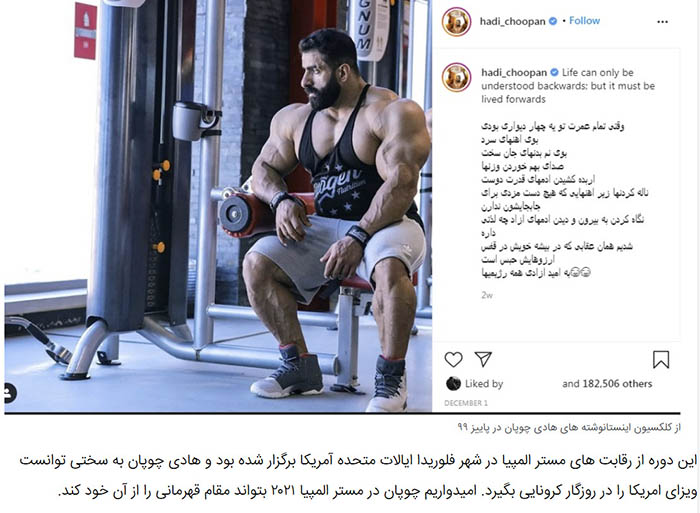Click the DECEMBER 1 post date

click(x=466, y=403)
